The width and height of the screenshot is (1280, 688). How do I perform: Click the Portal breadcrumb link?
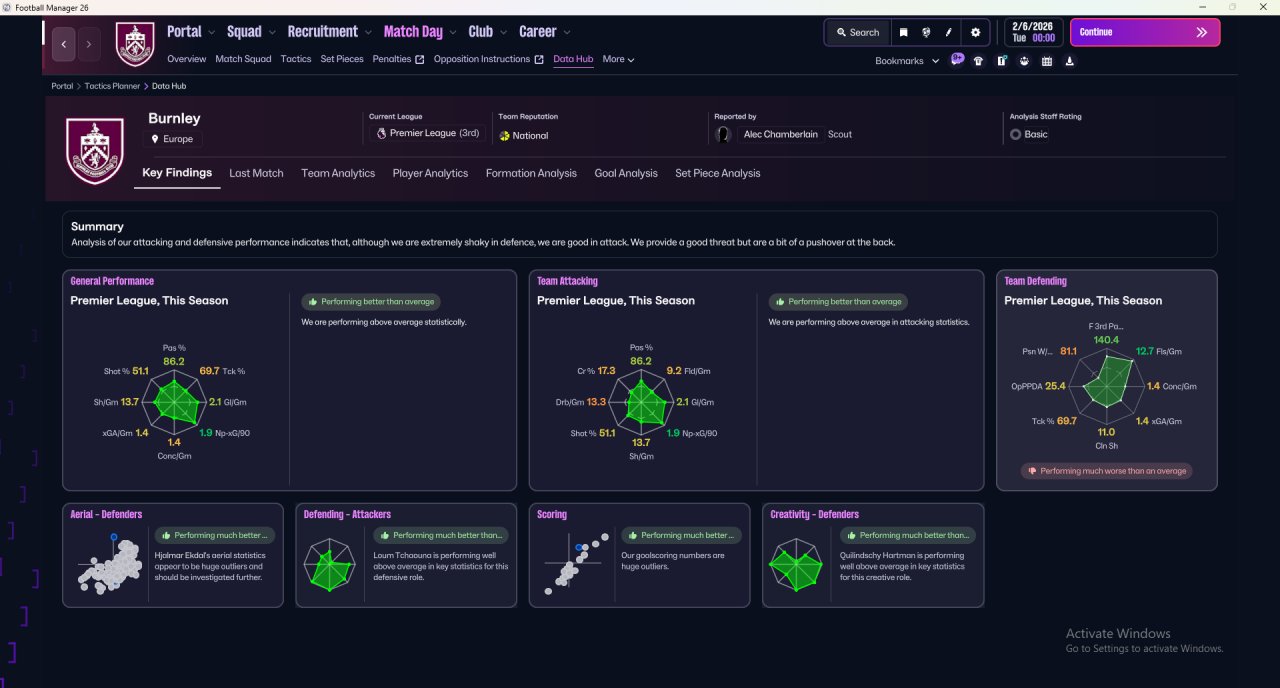(62, 86)
